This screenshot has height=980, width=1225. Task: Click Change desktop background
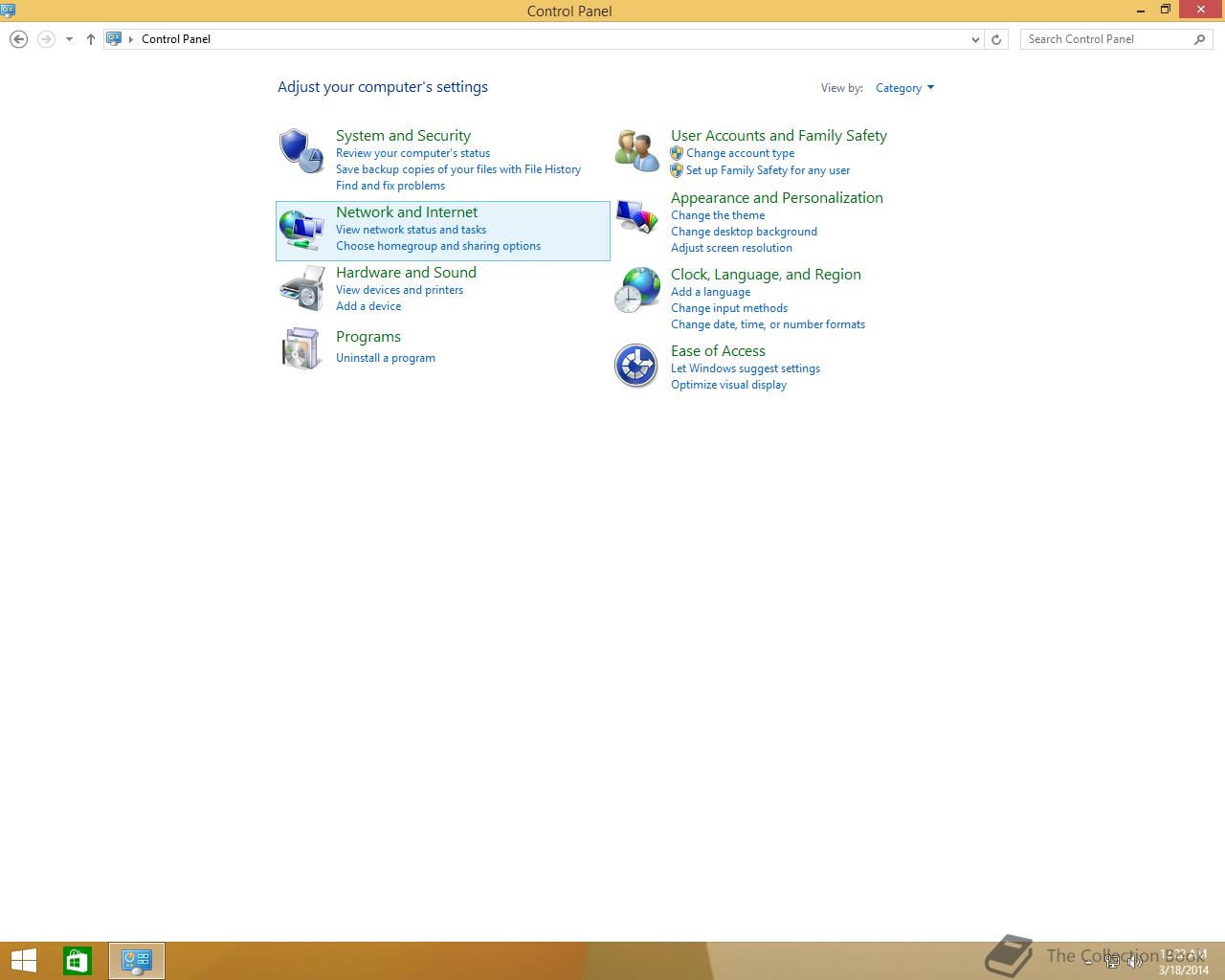pos(744,232)
